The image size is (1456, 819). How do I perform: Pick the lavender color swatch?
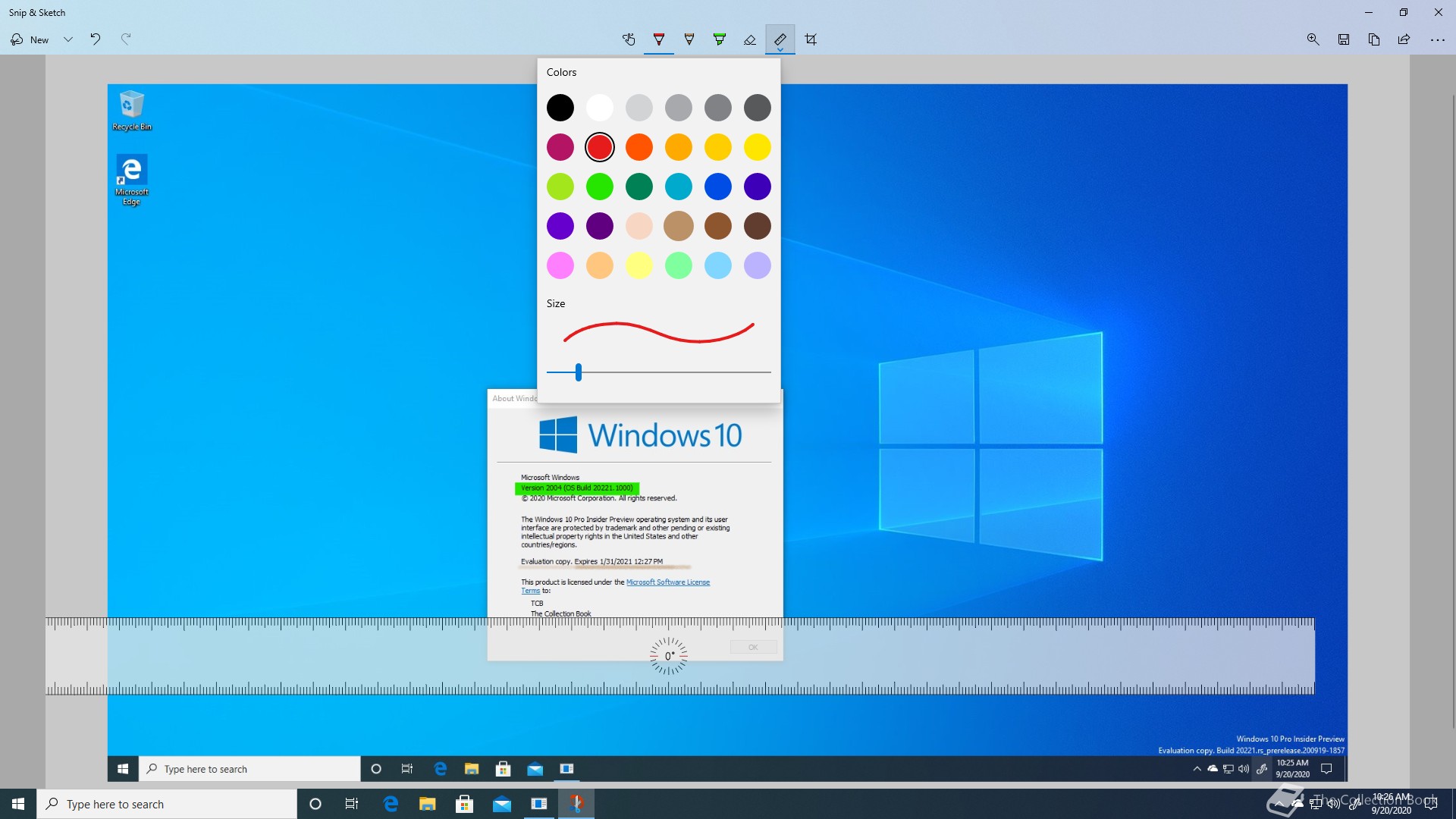[x=758, y=265]
